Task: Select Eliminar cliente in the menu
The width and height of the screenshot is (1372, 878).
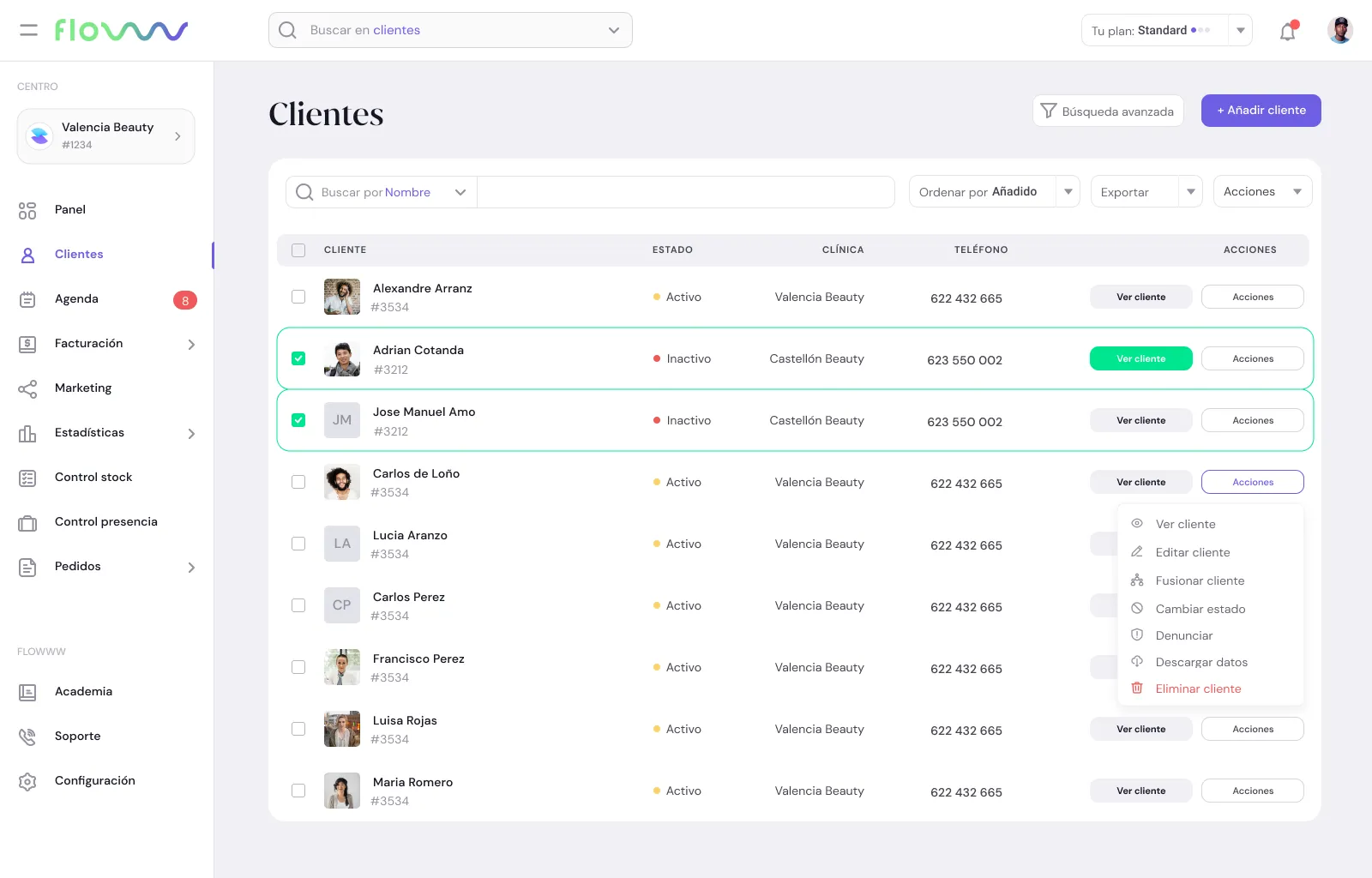Action: tap(1197, 689)
